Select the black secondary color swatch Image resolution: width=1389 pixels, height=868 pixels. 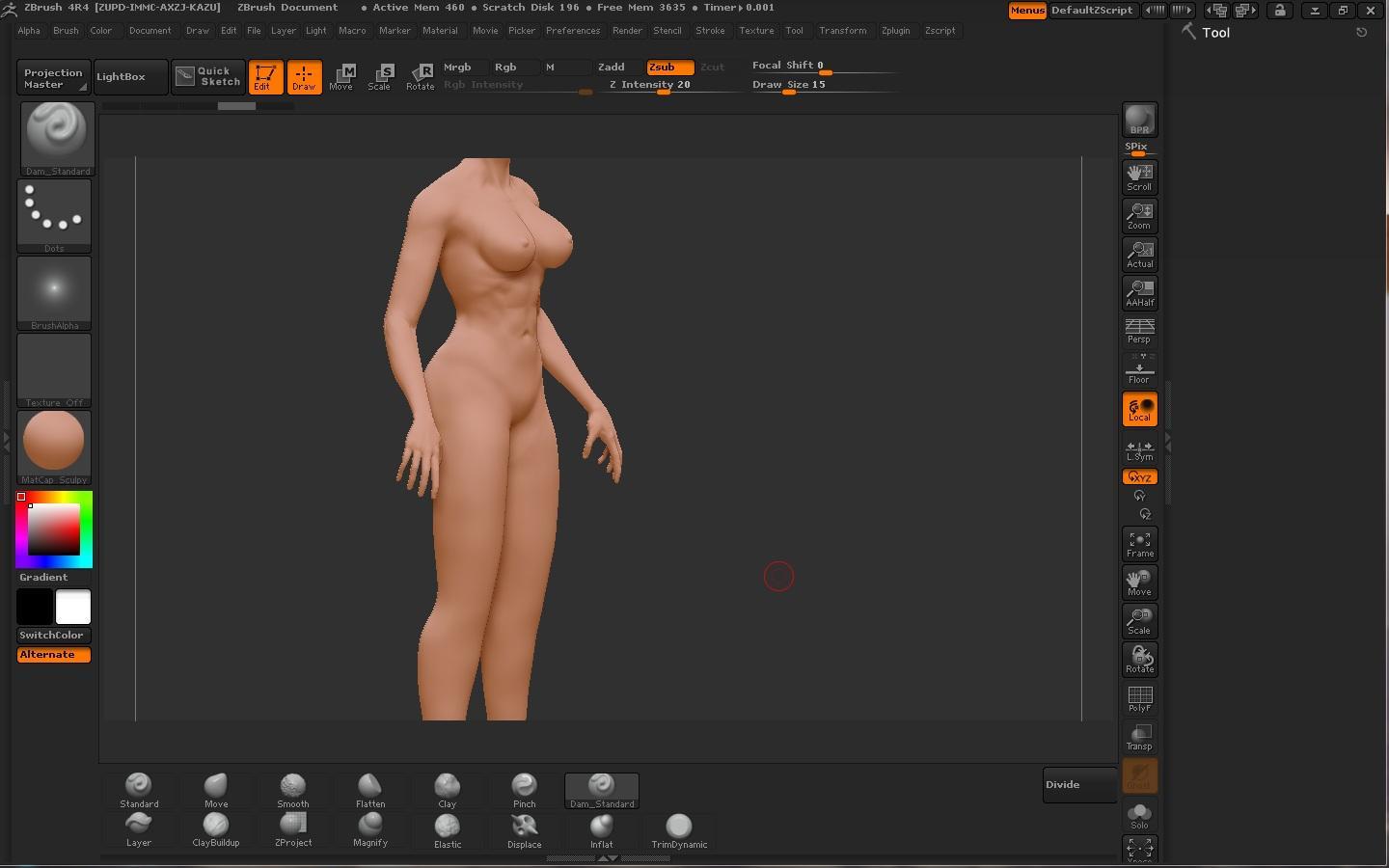(x=35, y=607)
